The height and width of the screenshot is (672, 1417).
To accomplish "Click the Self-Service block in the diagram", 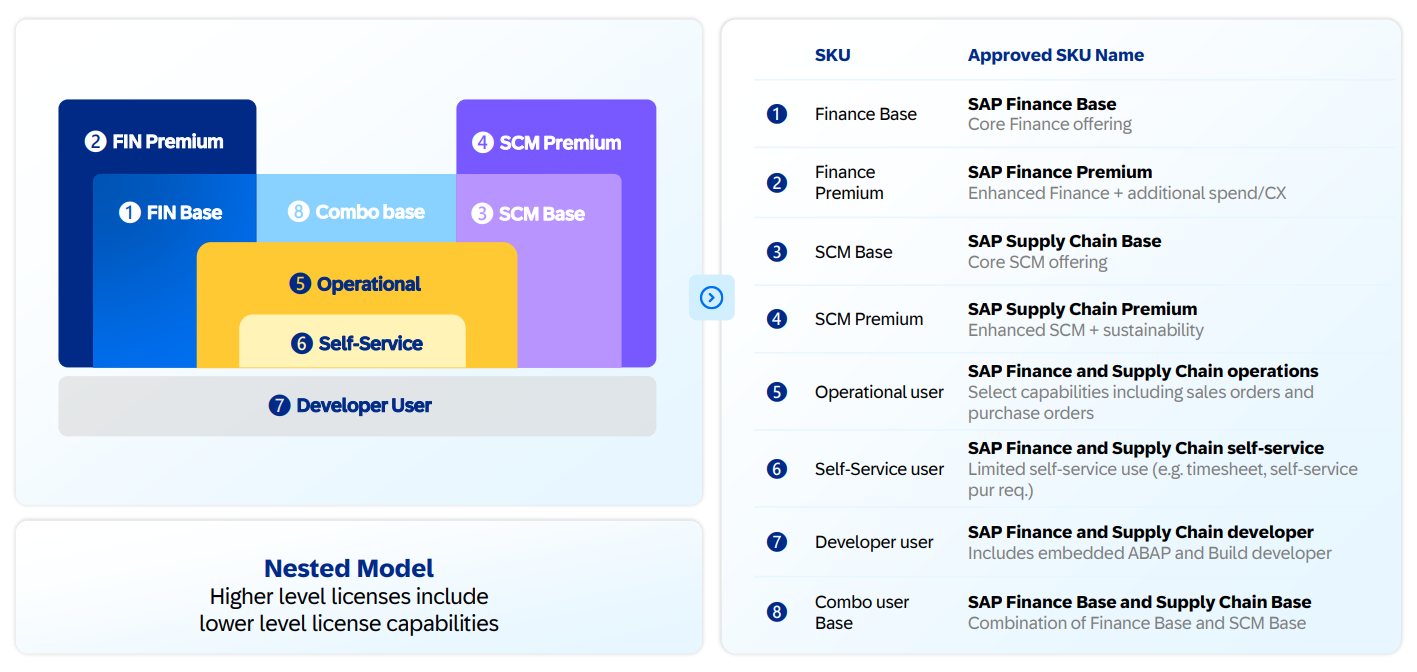I will coord(358,343).
